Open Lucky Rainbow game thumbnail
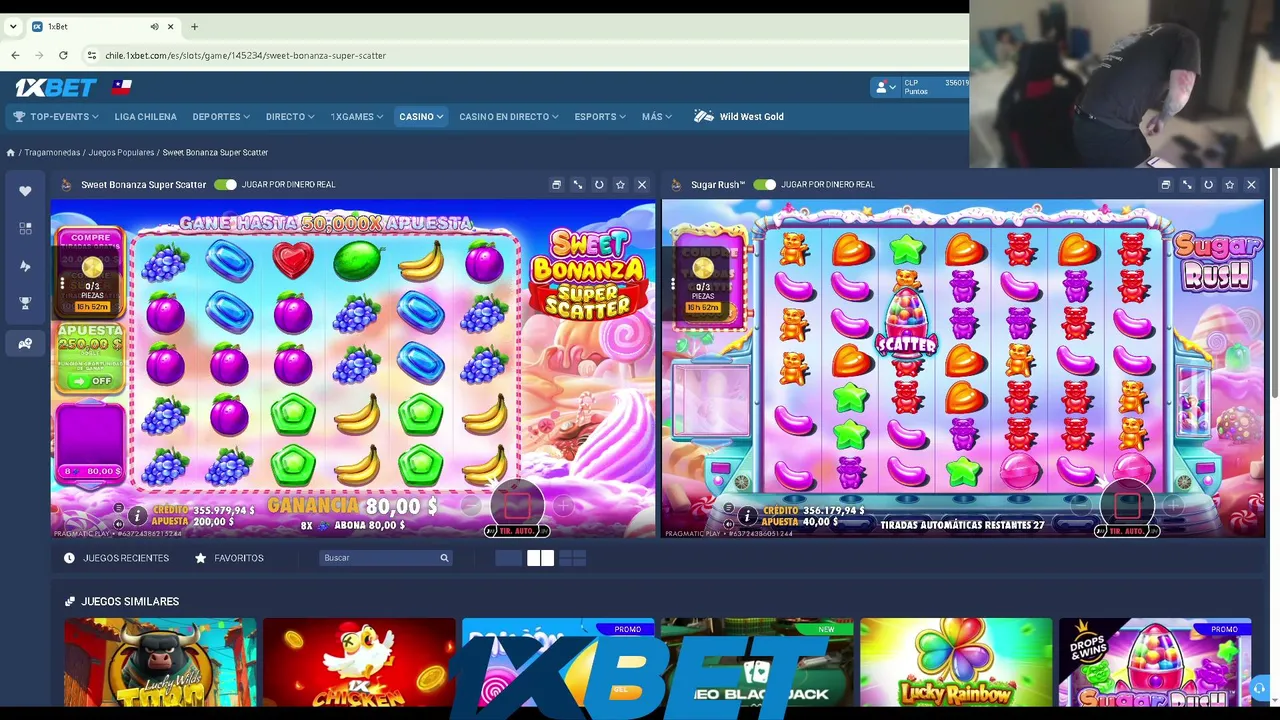This screenshot has height=720, width=1280. 956,663
